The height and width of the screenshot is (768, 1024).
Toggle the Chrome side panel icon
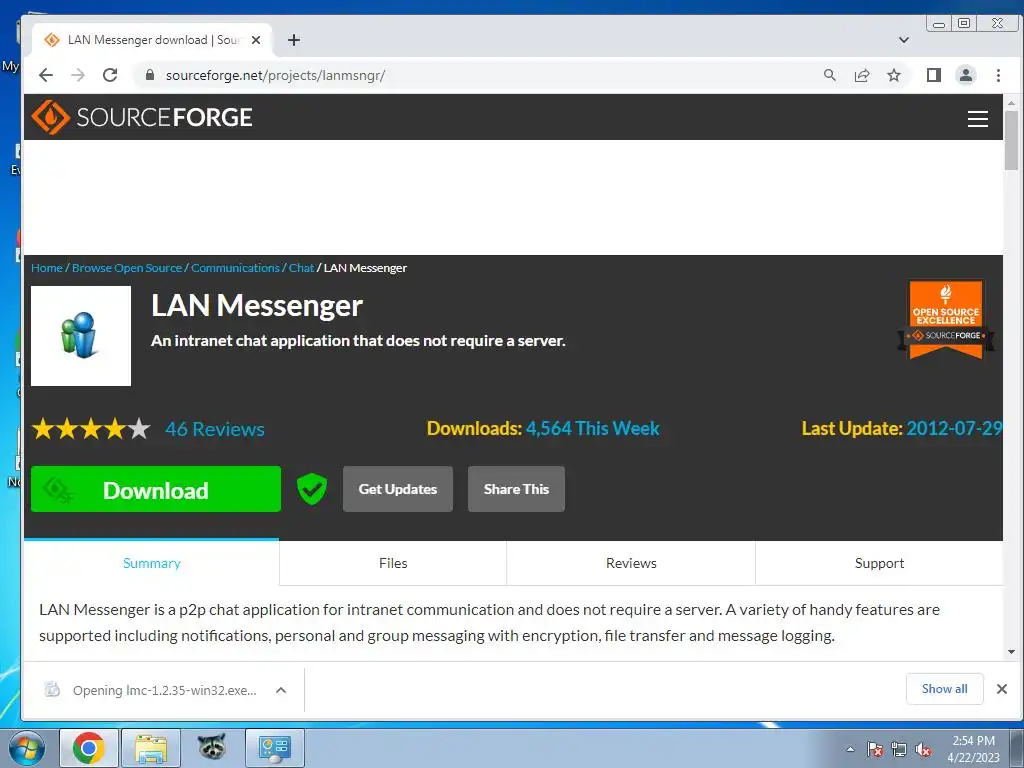click(934, 75)
